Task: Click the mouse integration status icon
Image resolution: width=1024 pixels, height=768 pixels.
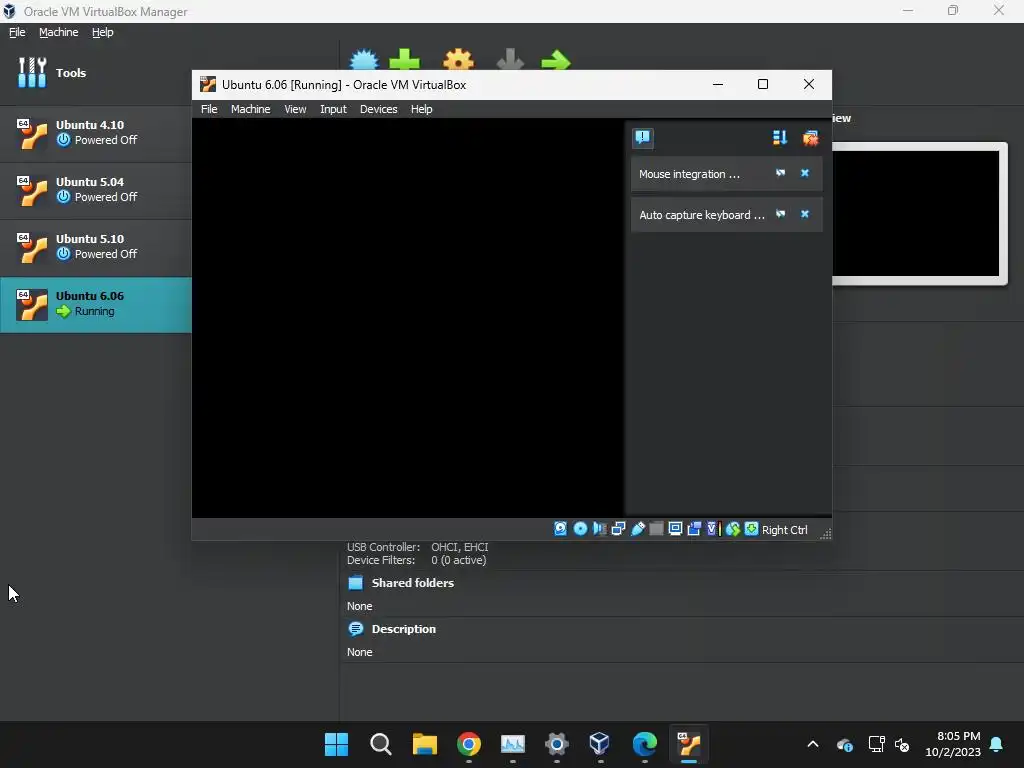Action: [733, 529]
